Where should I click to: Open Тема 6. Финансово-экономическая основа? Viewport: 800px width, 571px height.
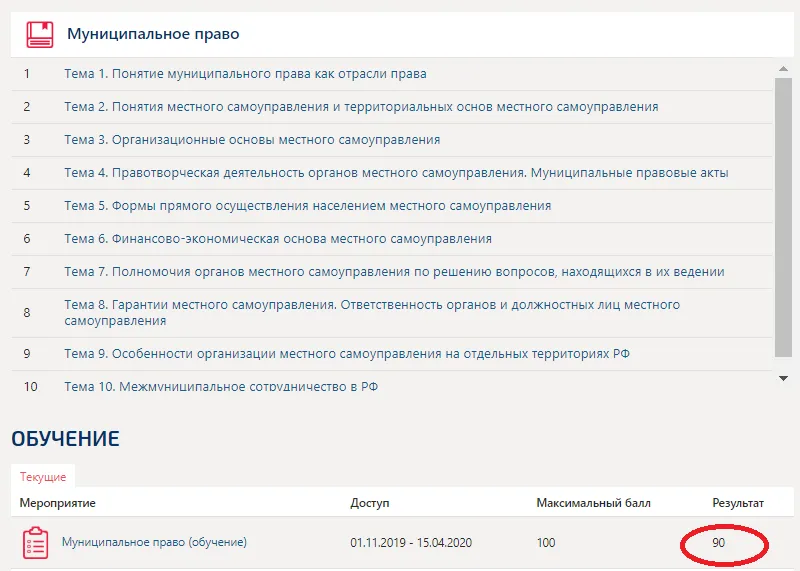click(278, 239)
